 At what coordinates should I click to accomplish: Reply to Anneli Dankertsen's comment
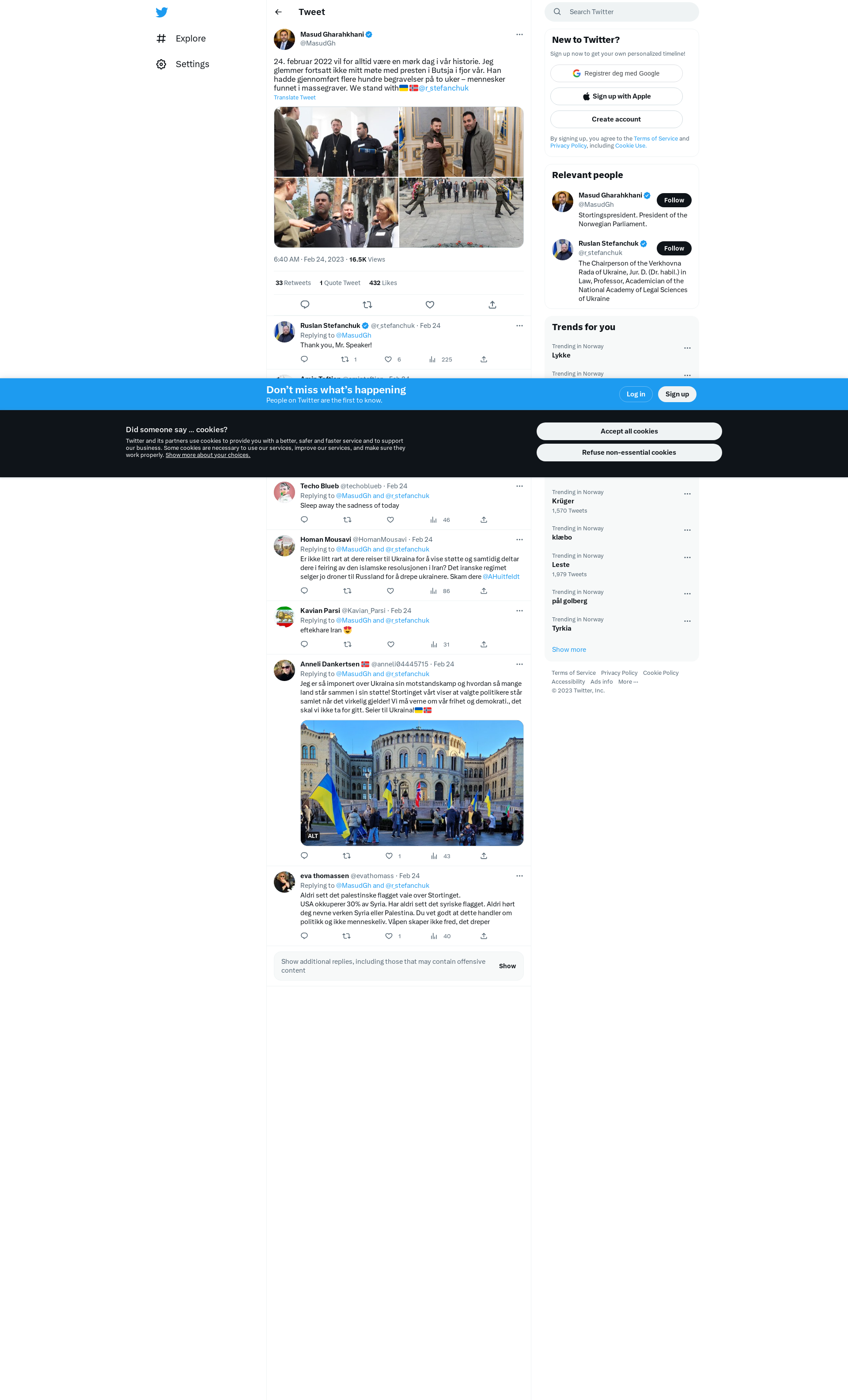tap(304, 856)
